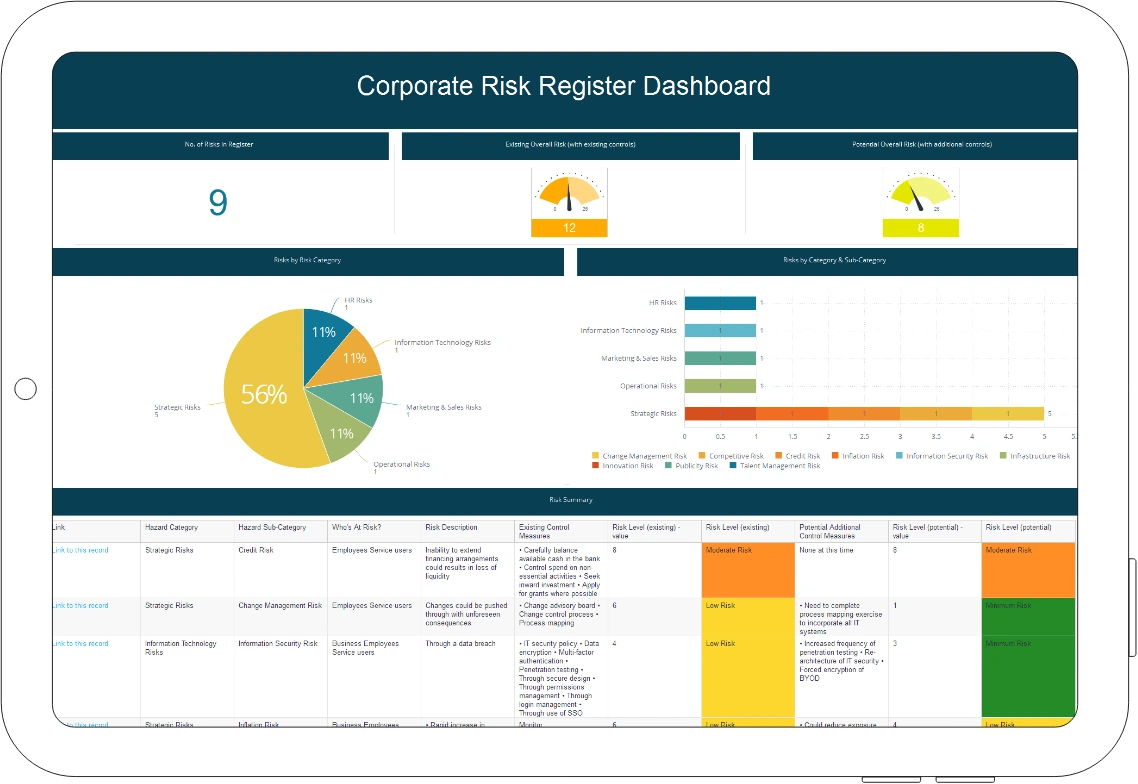The width and height of the screenshot is (1138, 784).
Task: Select the blue HR Risks pie slice
Action: [324, 334]
